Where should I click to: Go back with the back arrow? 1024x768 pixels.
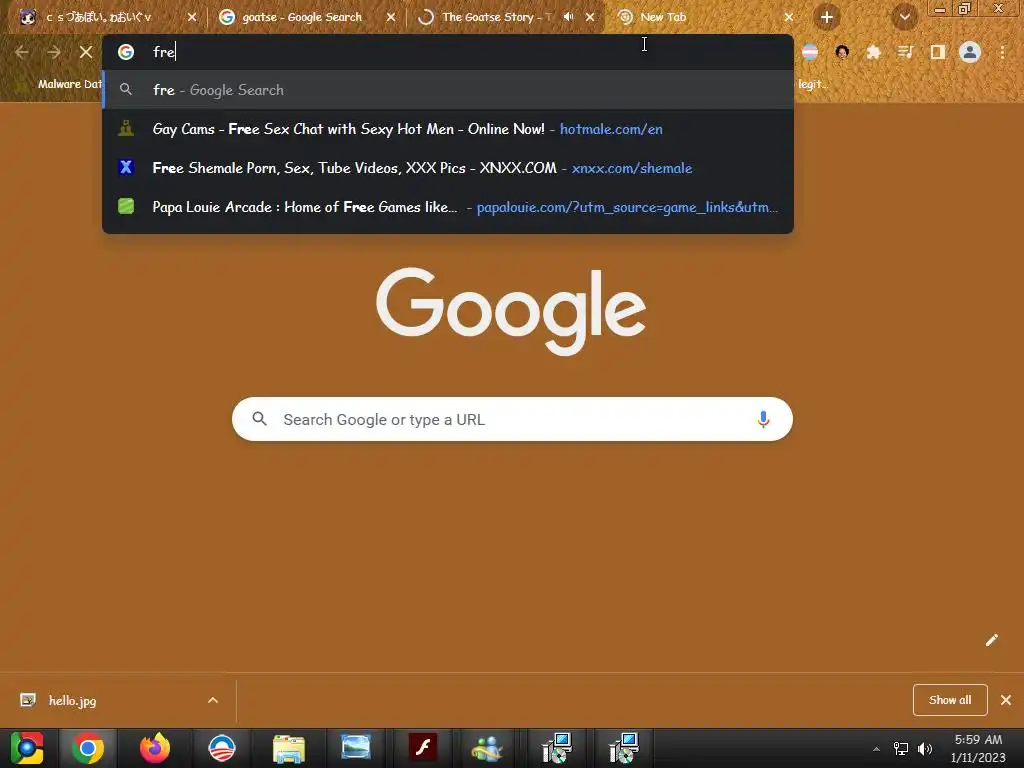(x=22, y=52)
